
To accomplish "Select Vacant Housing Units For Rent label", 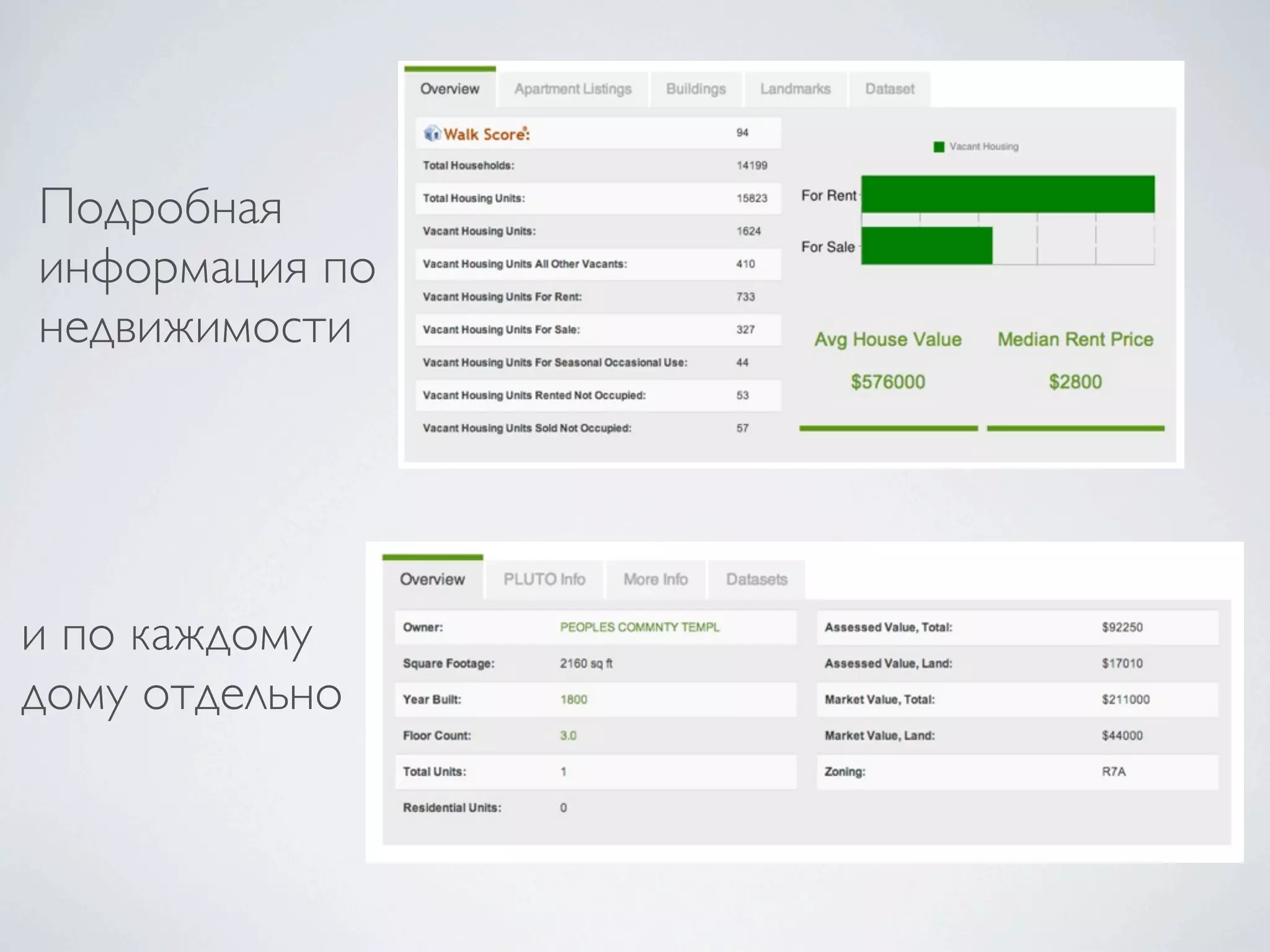I will [x=502, y=297].
